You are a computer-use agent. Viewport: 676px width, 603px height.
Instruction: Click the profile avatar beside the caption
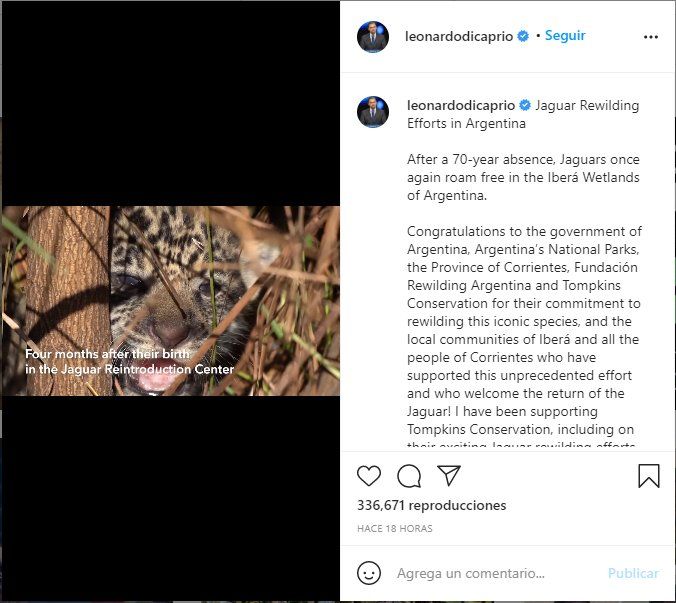[373, 112]
